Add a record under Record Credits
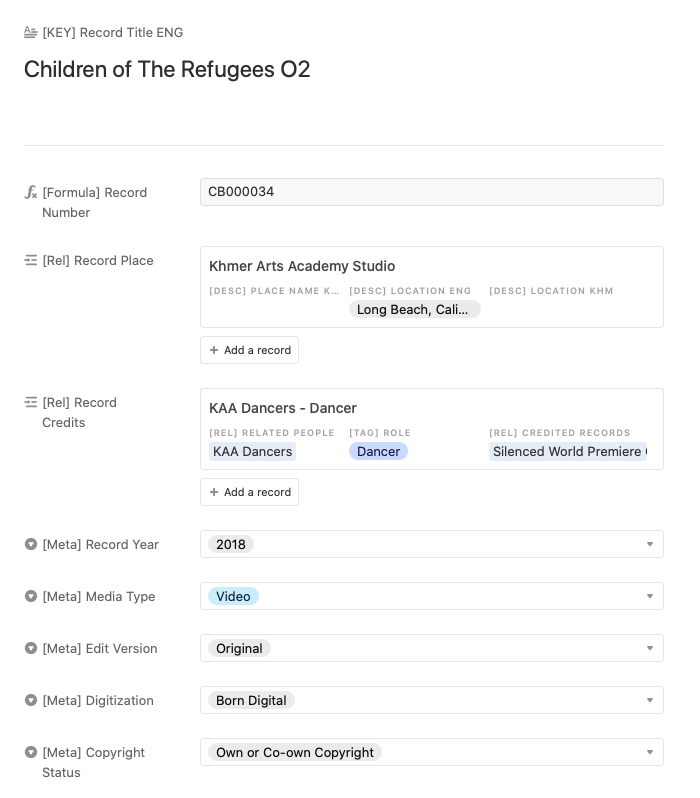The image size is (700, 798). [249, 492]
